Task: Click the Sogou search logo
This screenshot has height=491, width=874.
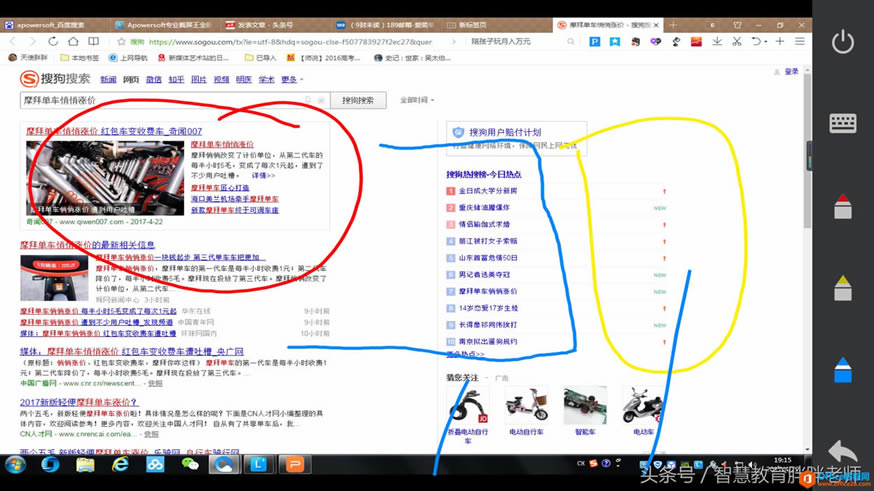Action: tap(55, 79)
